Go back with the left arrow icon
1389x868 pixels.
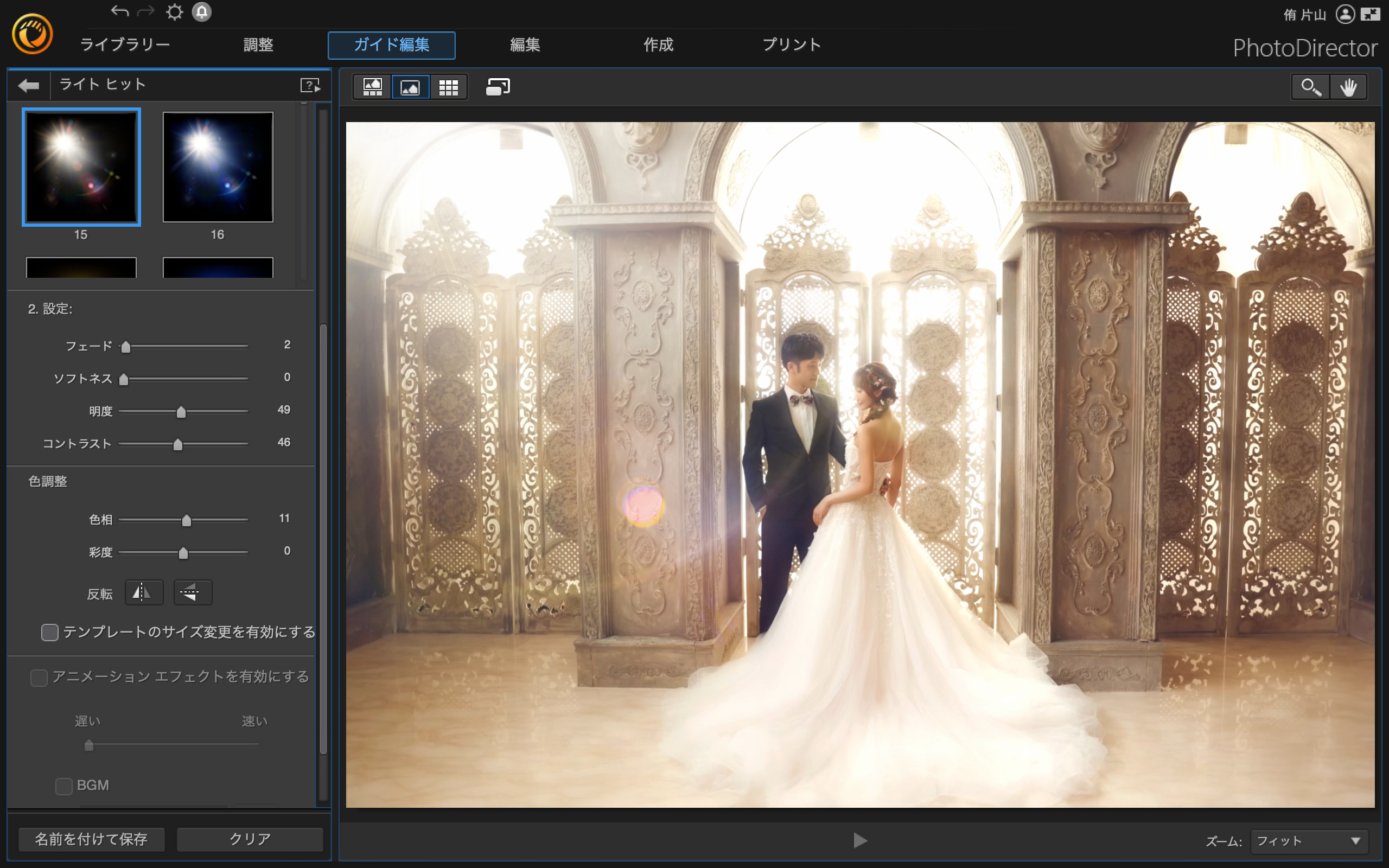pyautogui.click(x=29, y=86)
